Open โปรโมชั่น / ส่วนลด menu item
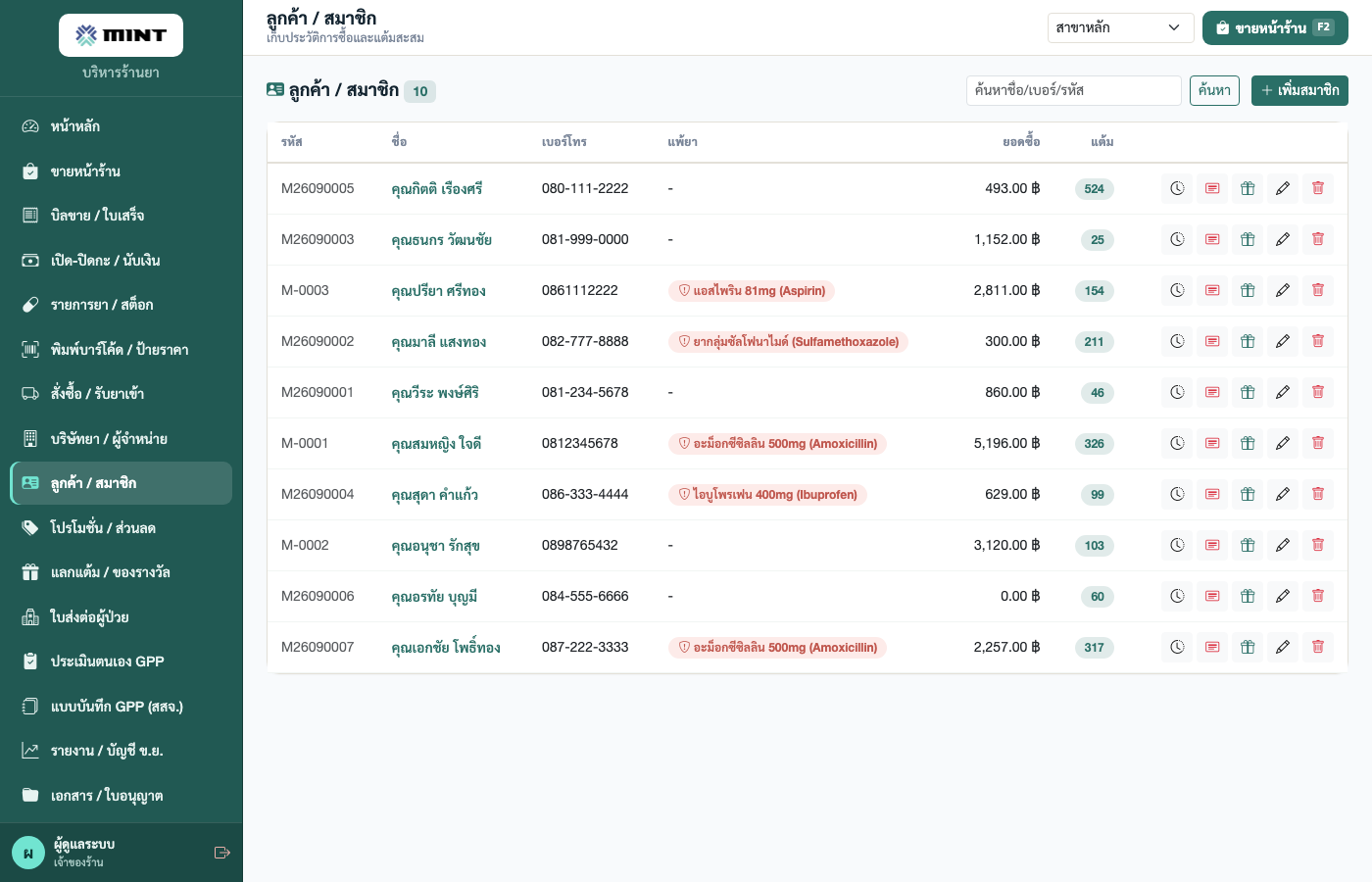Image resolution: width=1372 pixels, height=882 pixels. pyautogui.click(x=122, y=528)
